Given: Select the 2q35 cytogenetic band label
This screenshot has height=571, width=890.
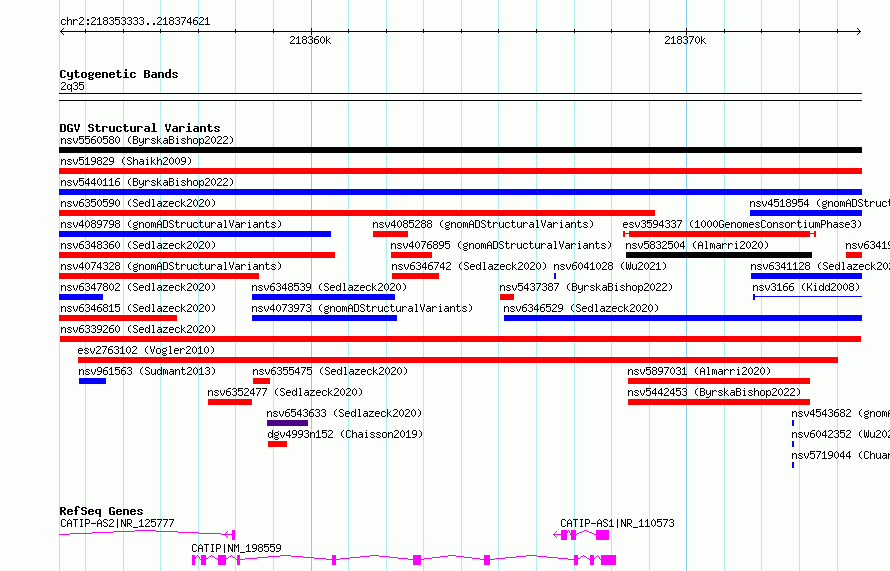Looking at the screenshot, I should tap(72, 86).
